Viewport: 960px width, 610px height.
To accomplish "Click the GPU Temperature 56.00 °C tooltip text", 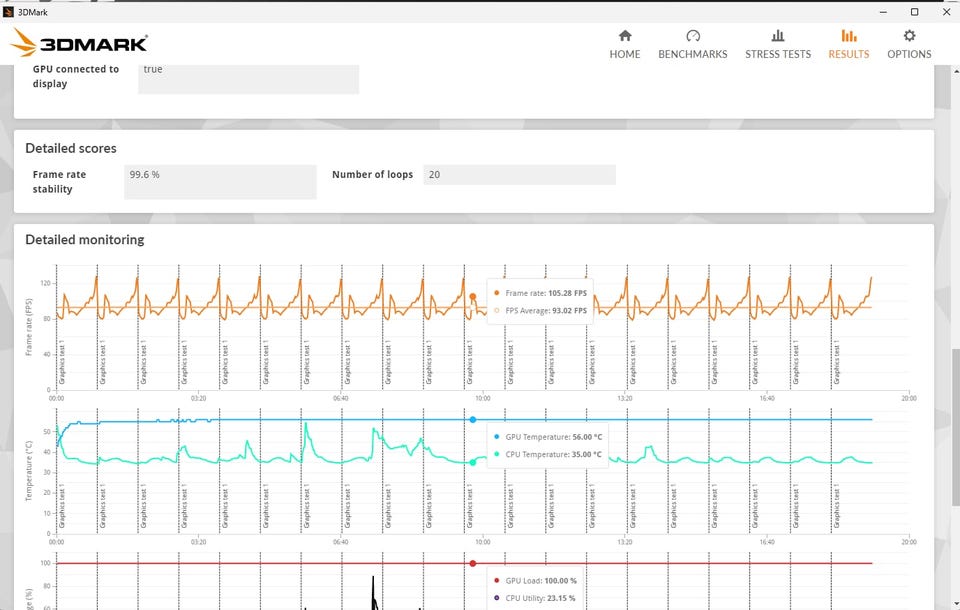I will 553,437.
